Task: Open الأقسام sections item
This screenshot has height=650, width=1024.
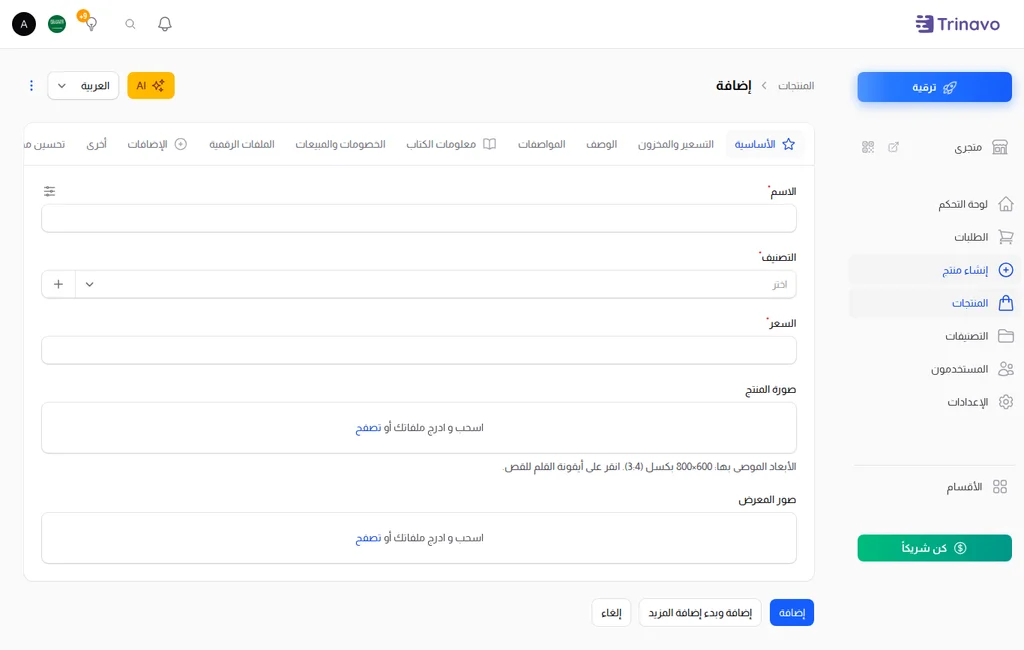Action: (x=964, y=487)
